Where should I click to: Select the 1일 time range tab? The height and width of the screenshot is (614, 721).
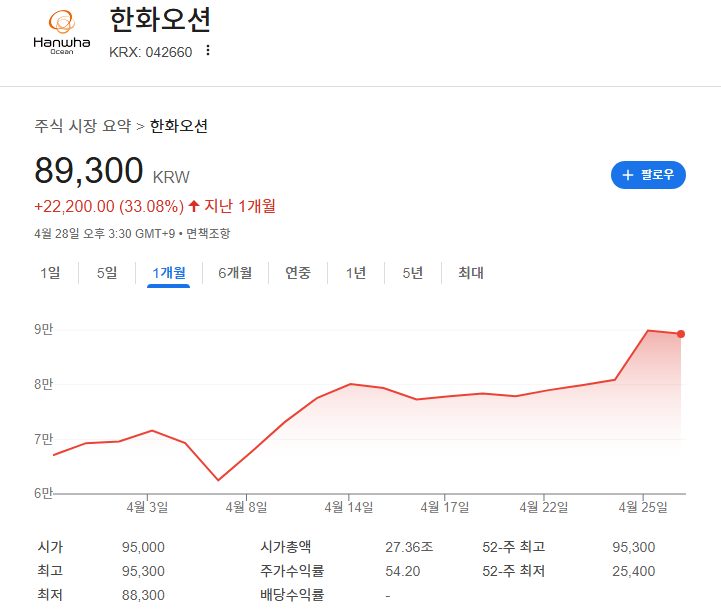click(50, 273)
